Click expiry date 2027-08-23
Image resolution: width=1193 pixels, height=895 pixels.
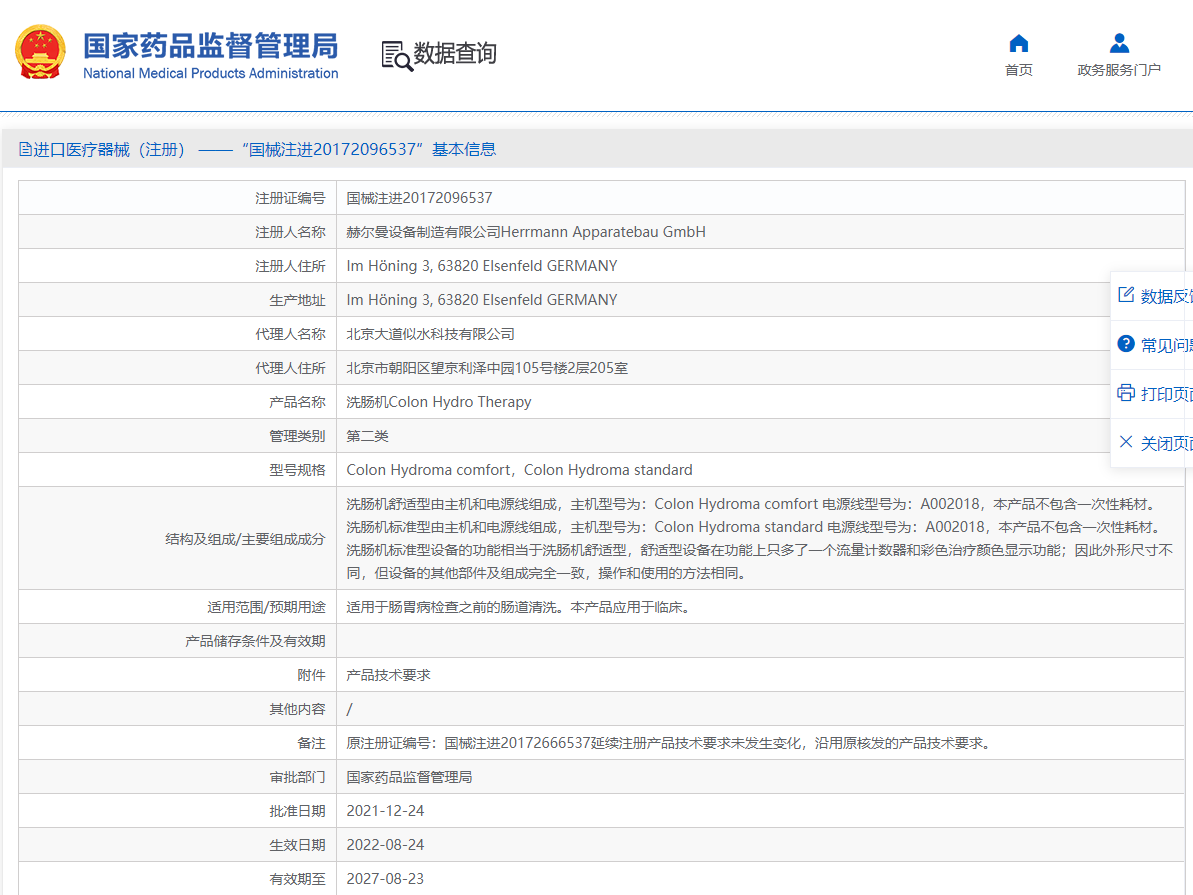(385, 879)
